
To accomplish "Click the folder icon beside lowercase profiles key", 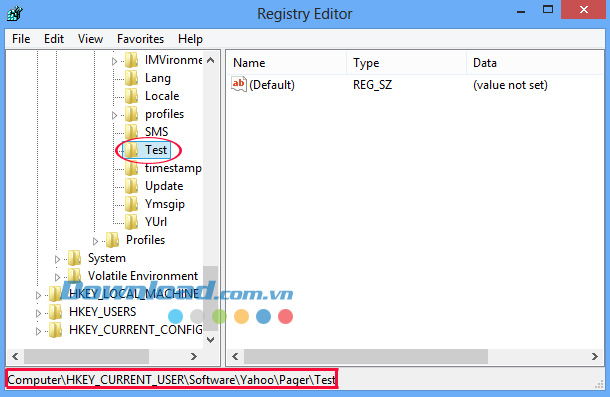I will pyautogui.click(x=131, y=114).
